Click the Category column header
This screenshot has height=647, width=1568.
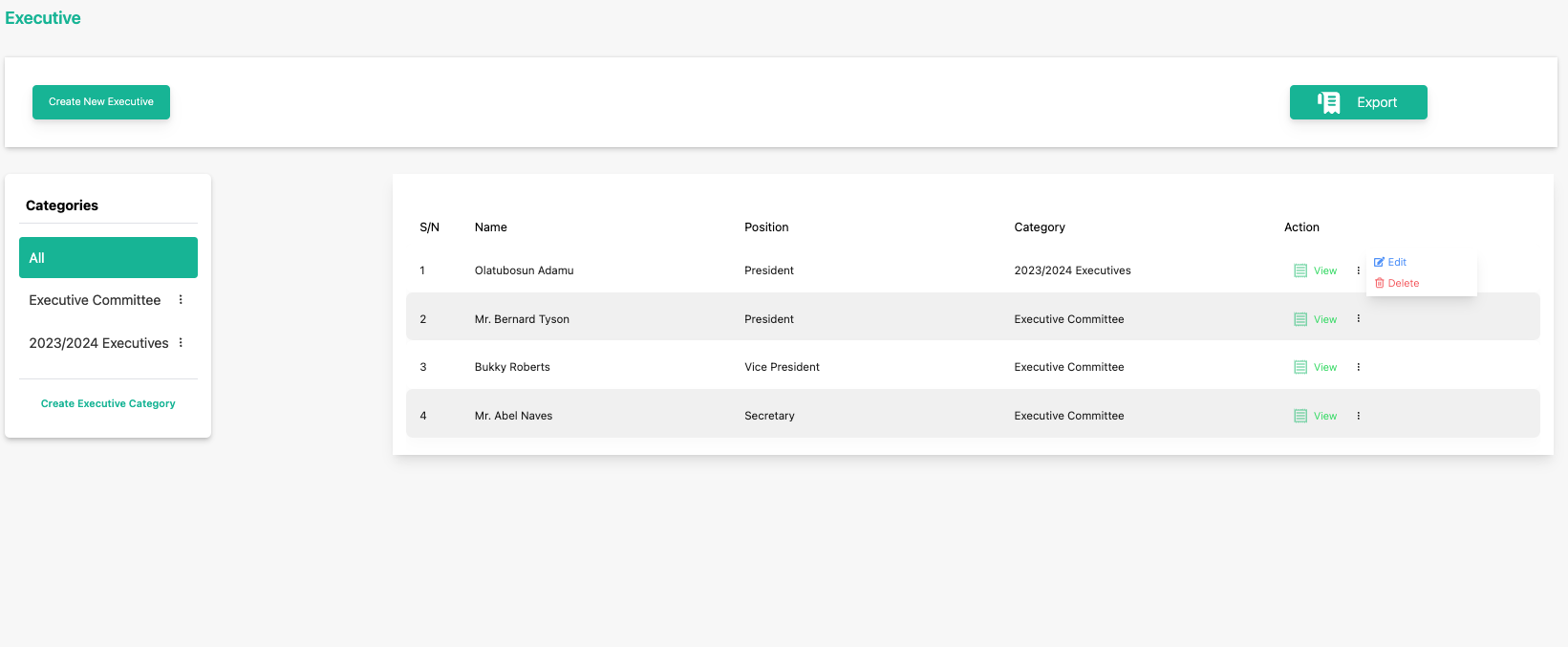tap(1040, 227)
